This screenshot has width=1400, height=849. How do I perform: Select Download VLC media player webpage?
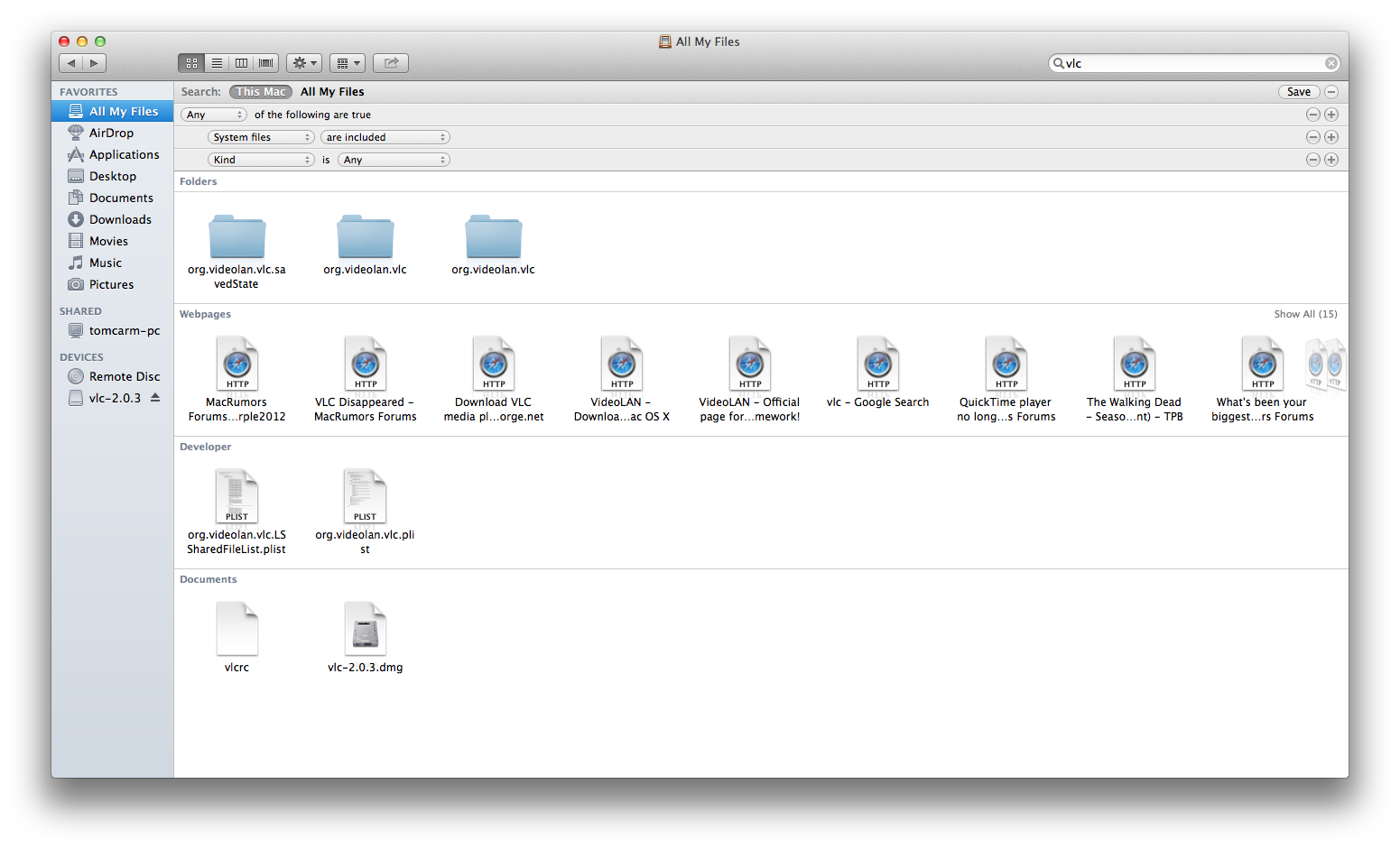tap(494, 379)
